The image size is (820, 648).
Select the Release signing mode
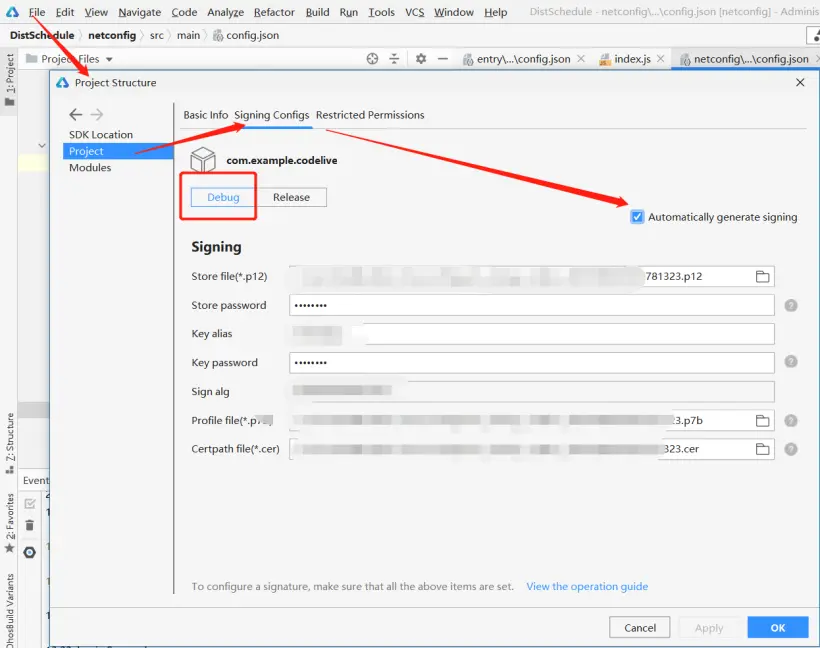pos(291,197)
